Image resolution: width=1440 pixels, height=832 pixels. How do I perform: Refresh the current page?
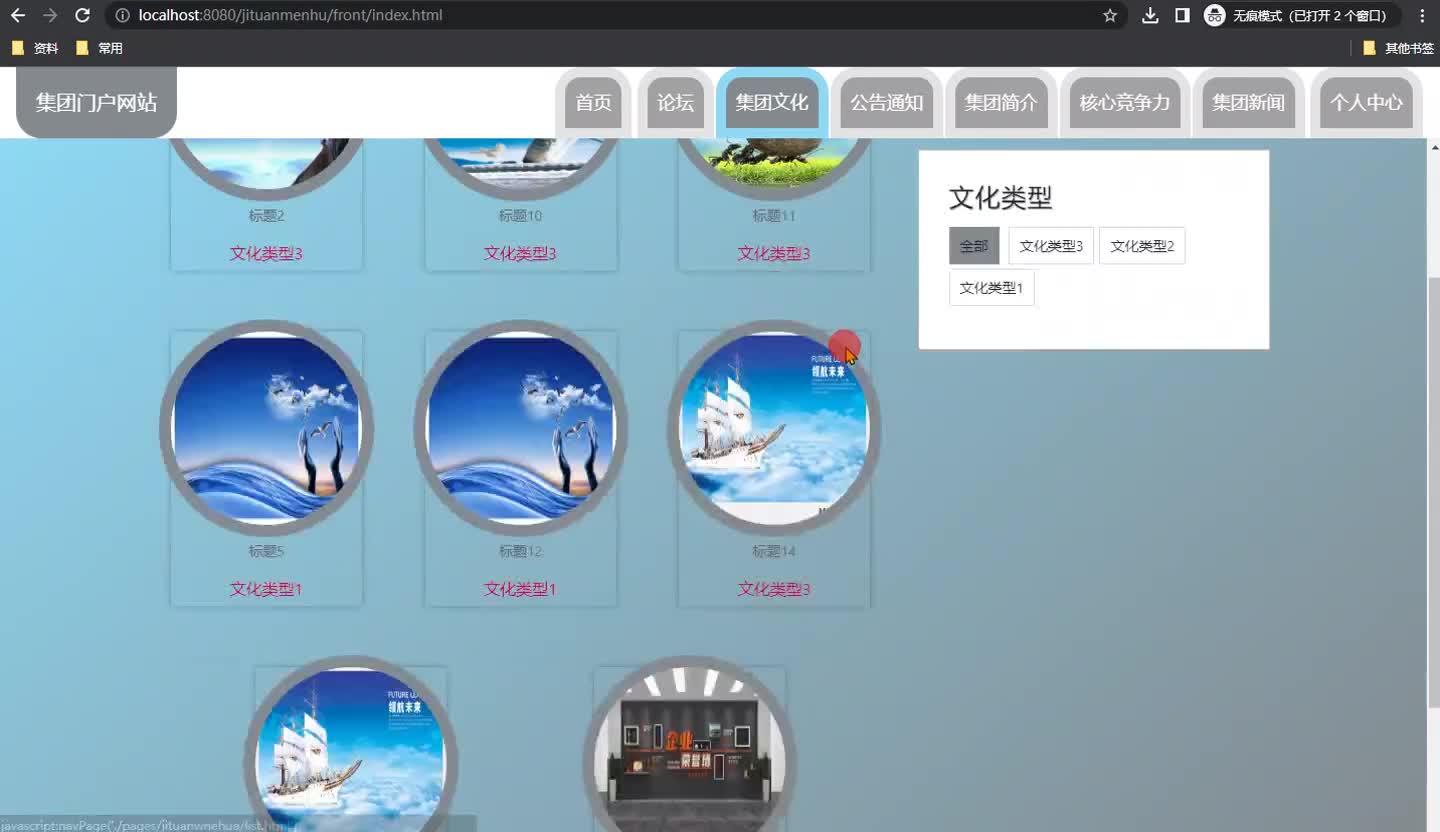pyautogui.click(x=83, y=15)
